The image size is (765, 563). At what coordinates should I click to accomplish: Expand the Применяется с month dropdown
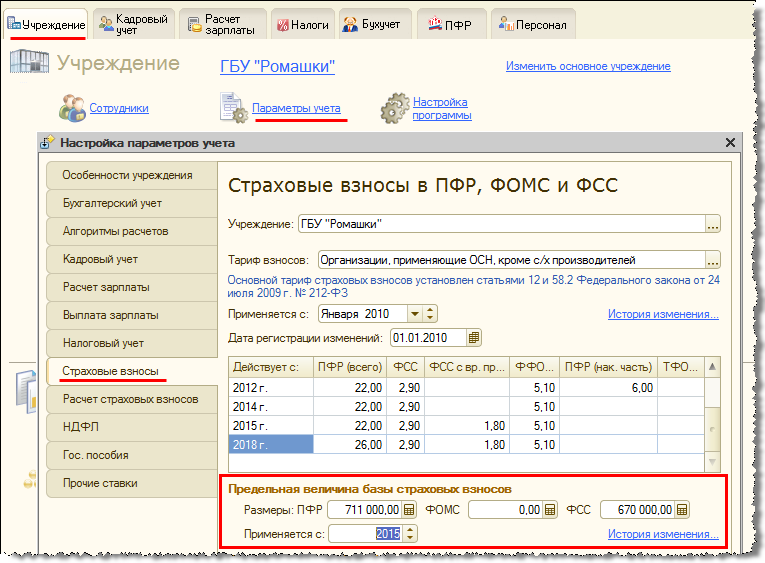tap(414, 314)
